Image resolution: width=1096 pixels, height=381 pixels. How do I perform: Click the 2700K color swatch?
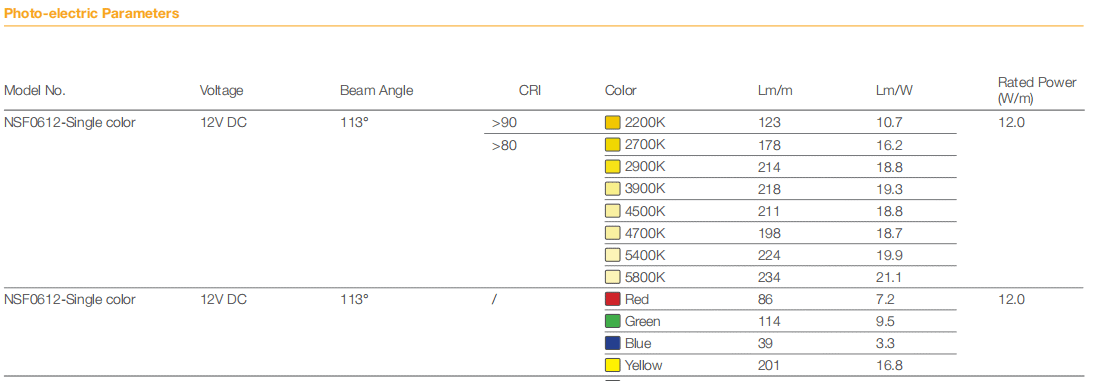pyautogui.click(x=612, y=145)
